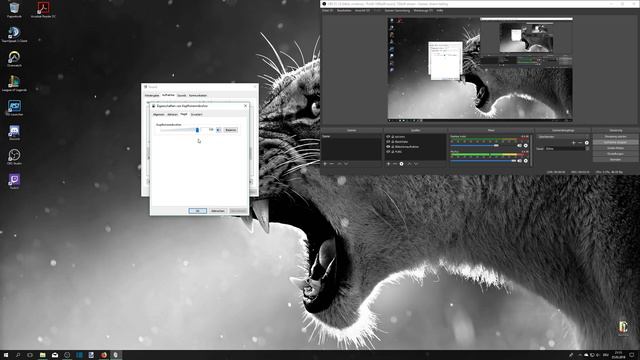Toggle mute speaker icon beside the Kopfhörermikrofon slider
The width and height of the screenshot is (640, 360).
(x=218, y=130)
